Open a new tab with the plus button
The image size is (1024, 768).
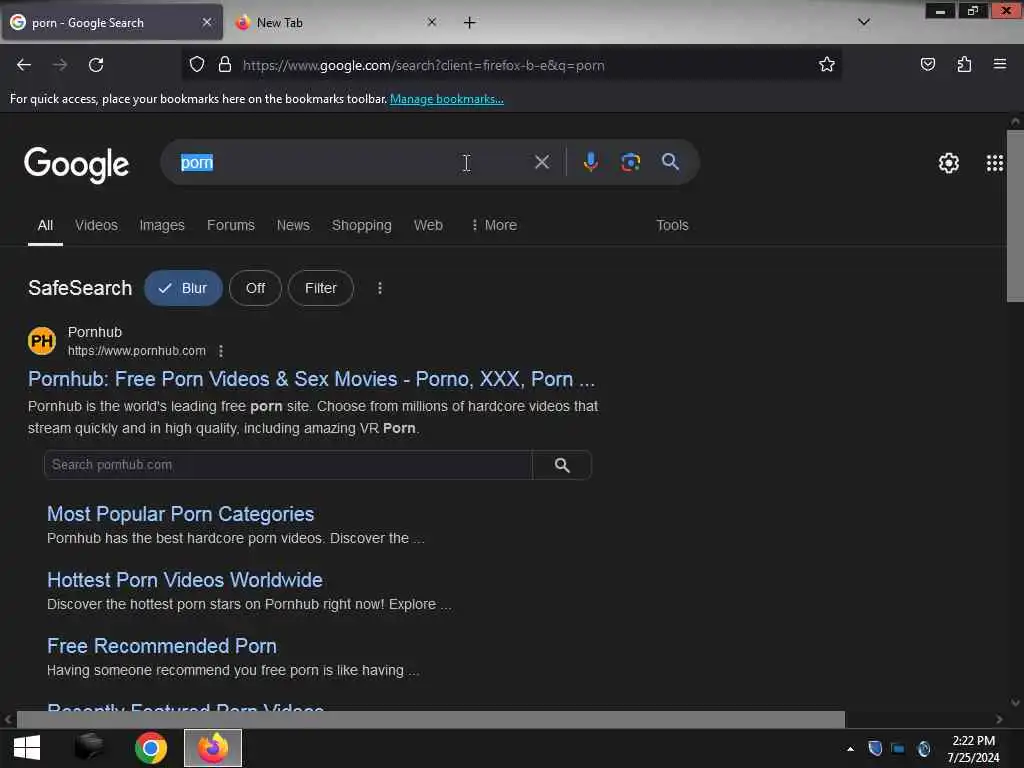coord(469,23)
